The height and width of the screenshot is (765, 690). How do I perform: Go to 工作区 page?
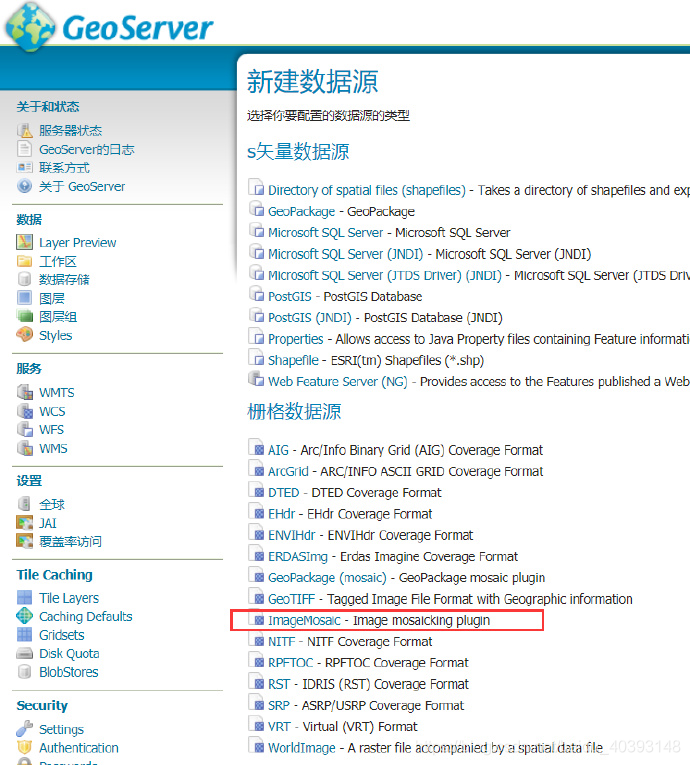[58, 262]
